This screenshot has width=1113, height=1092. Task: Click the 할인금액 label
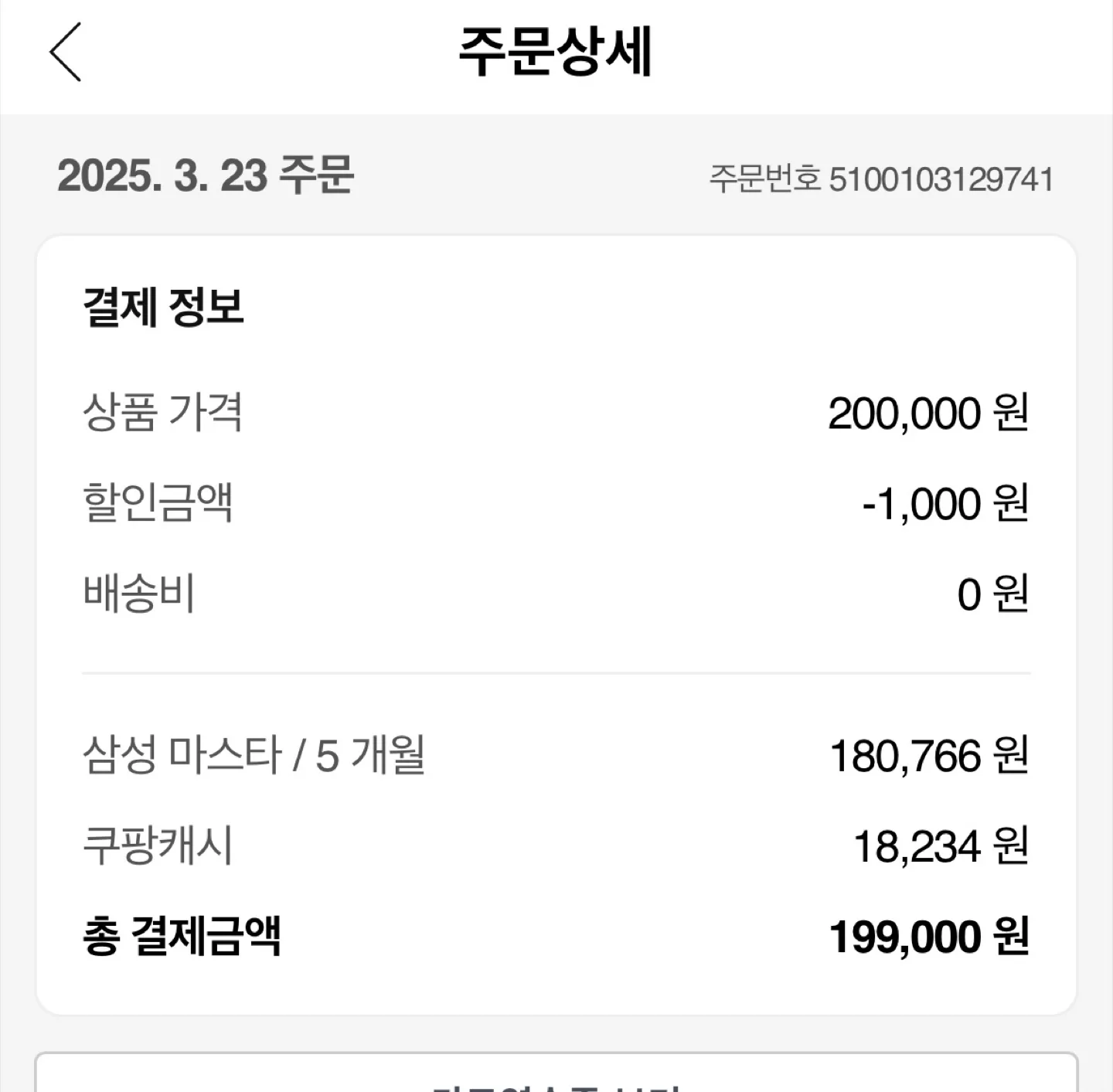coord(158,502)
